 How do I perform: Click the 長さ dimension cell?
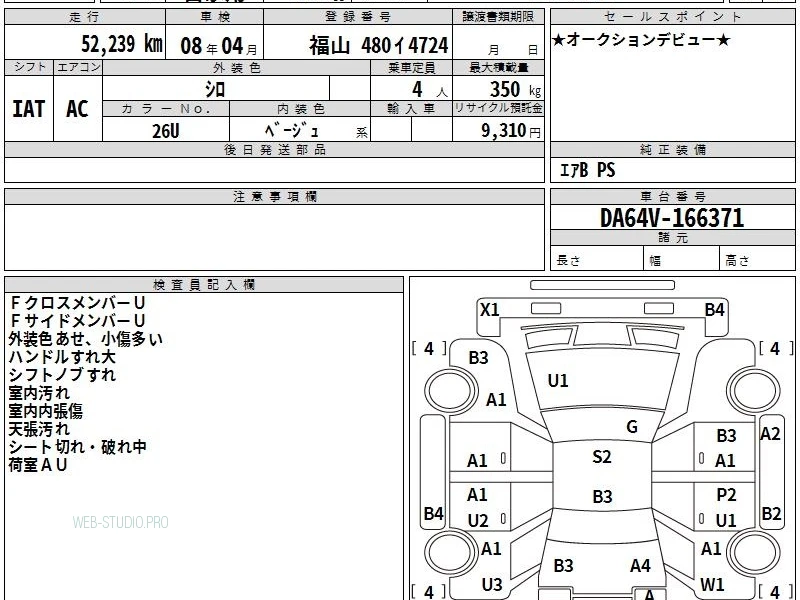597,259
